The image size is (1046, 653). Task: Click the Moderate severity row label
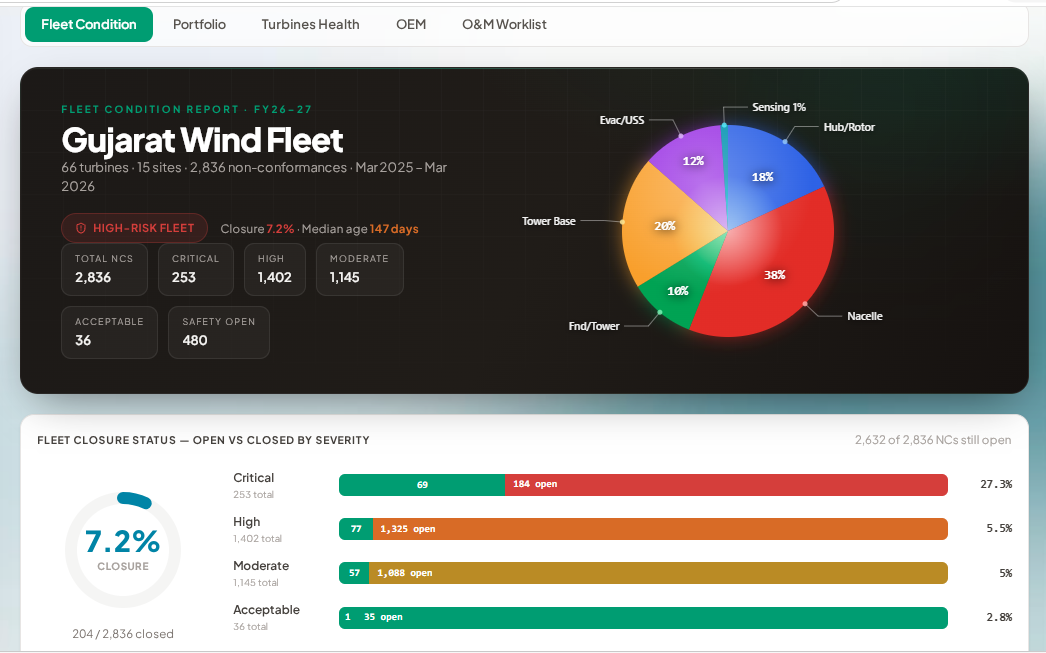(x=261, y=566)
